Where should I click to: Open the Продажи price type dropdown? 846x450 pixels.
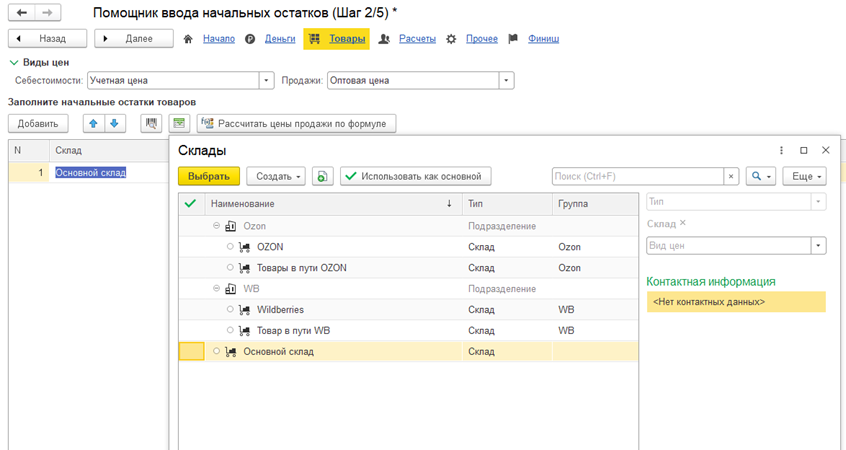pos(506,81)
